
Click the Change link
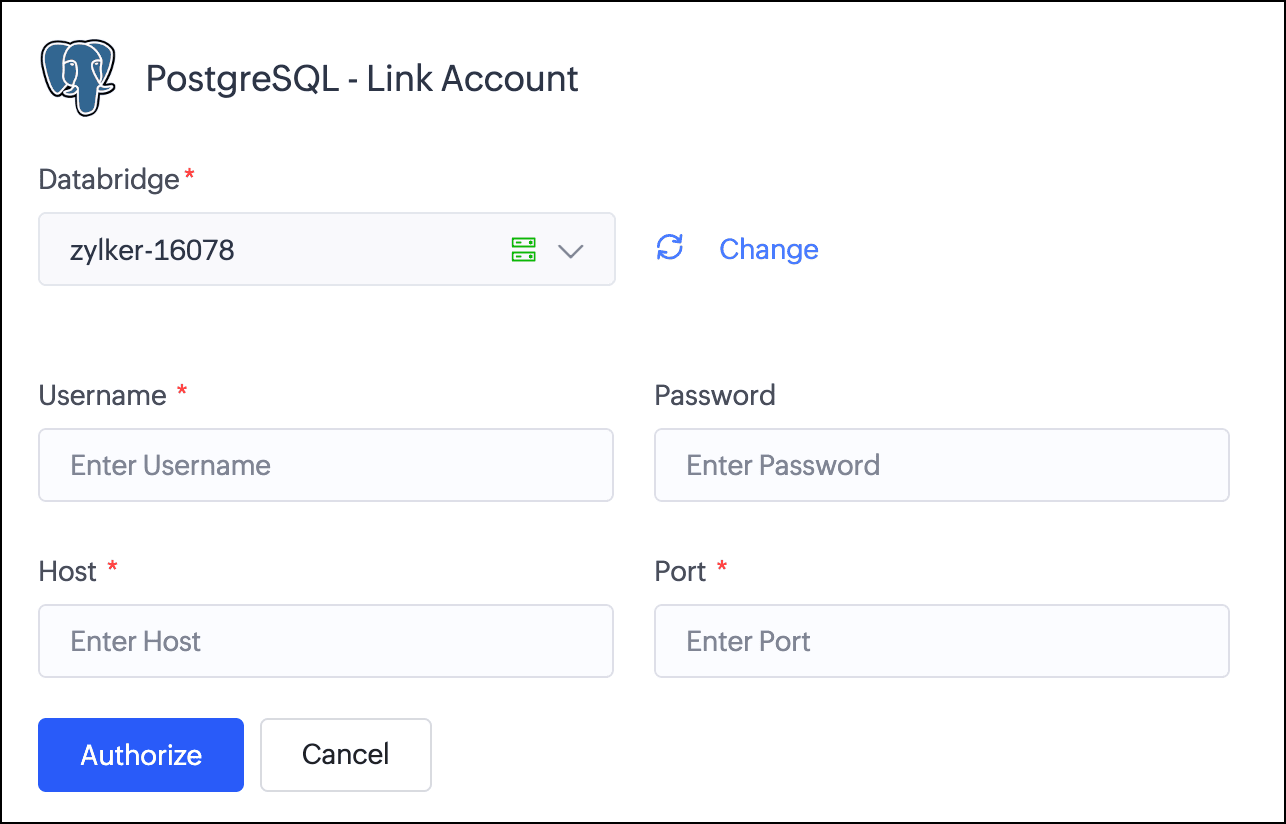769,249
